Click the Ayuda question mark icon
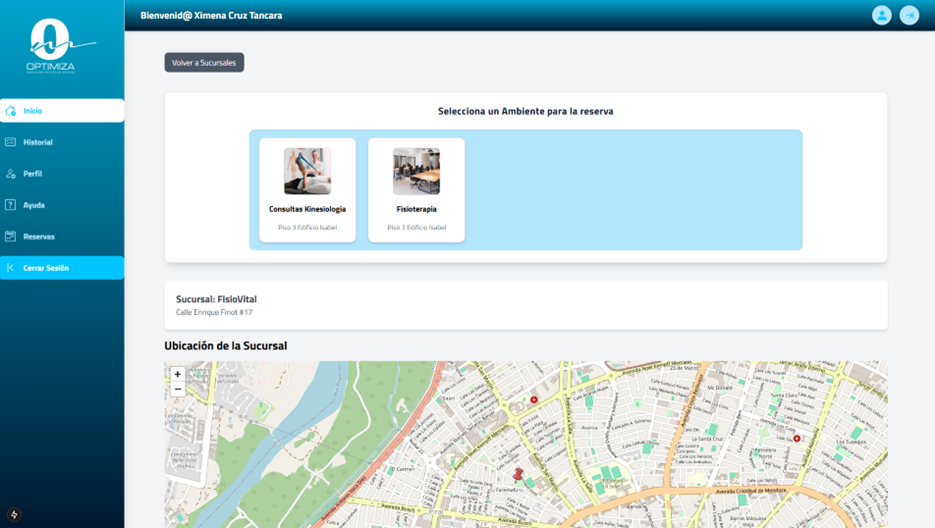 (x=11, y=205)
